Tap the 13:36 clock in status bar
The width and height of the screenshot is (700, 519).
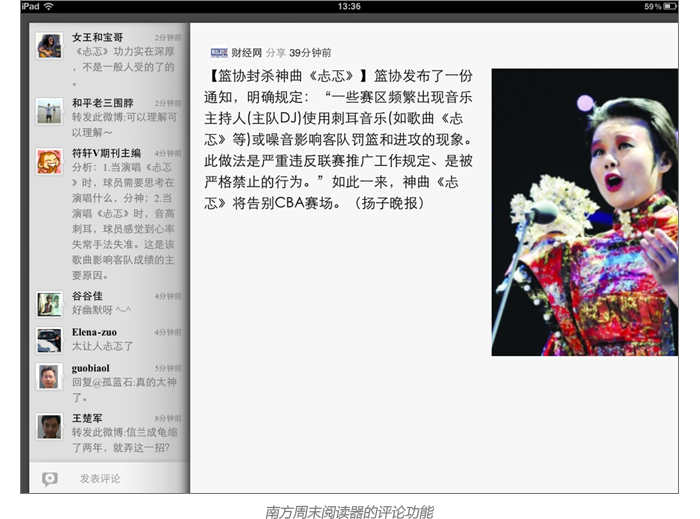tap(349, 6)
